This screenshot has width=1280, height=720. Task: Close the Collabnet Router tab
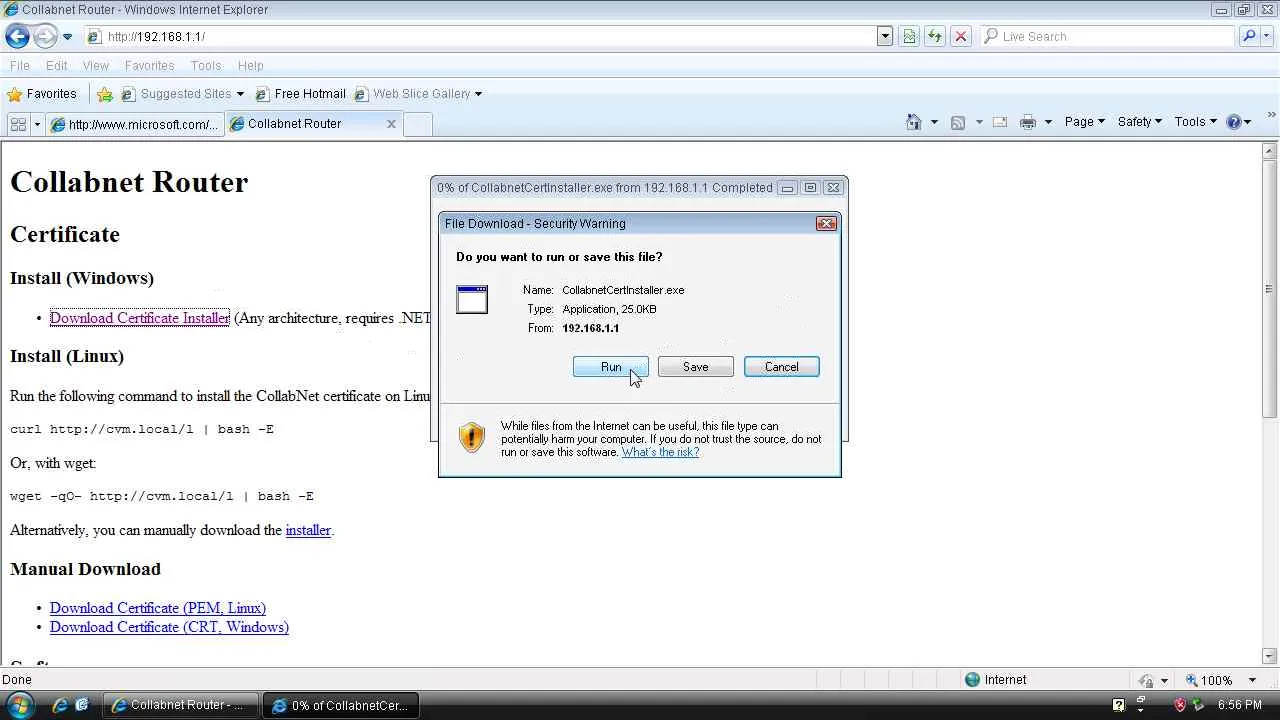391,124
